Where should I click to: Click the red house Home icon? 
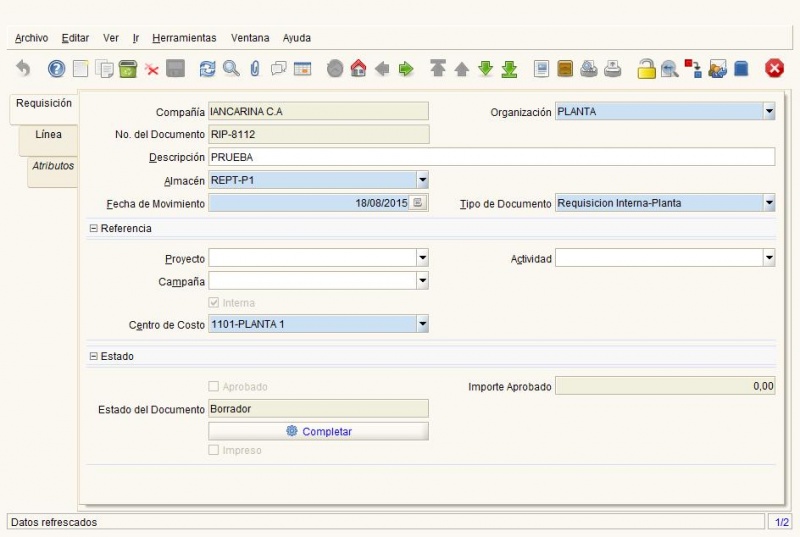point(359,68)
